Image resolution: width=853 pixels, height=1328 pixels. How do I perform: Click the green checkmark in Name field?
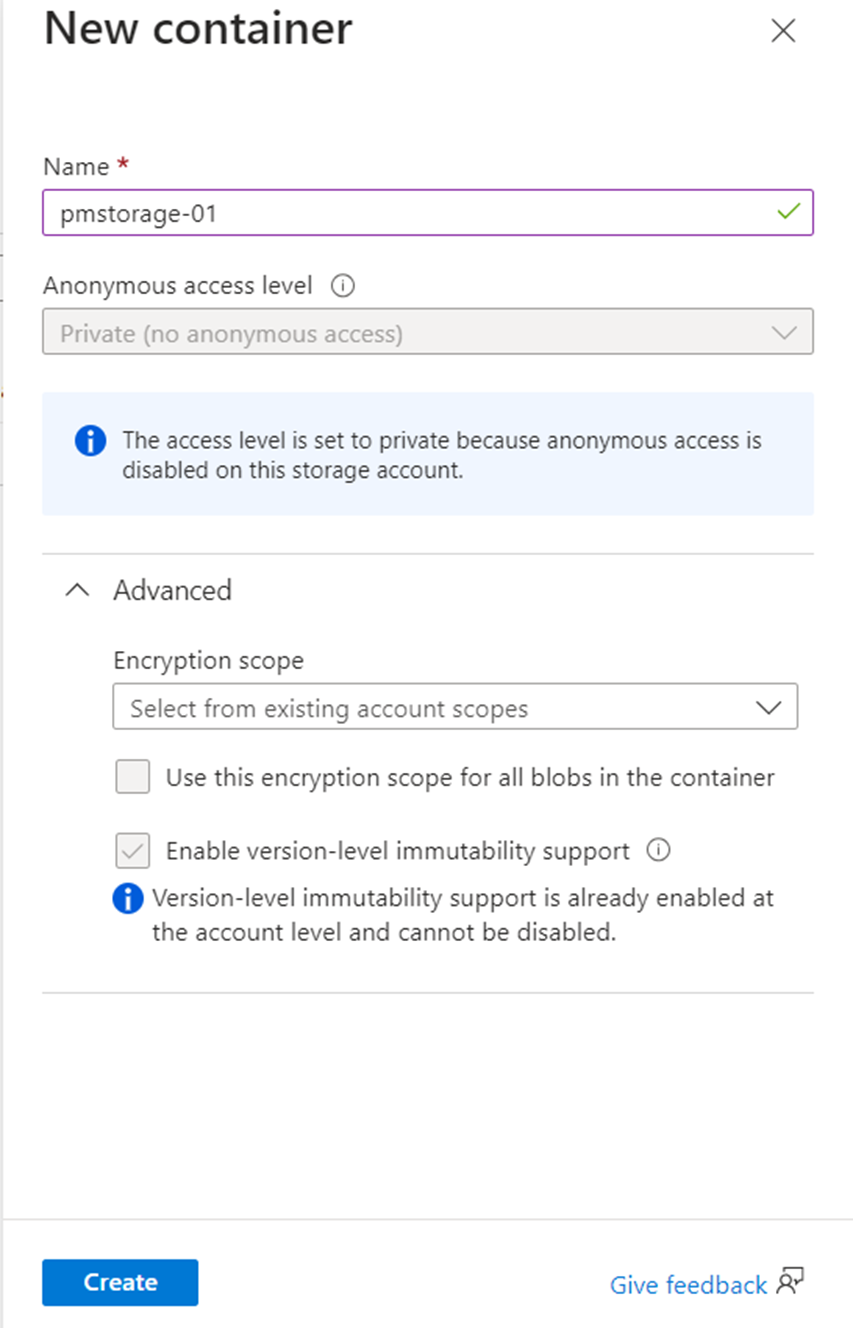point(789,212)
